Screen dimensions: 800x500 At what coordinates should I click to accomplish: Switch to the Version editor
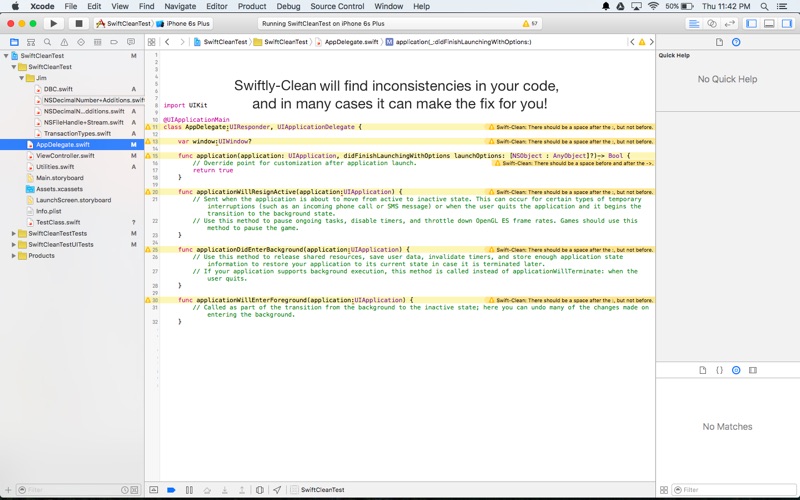tap(729, 23)
